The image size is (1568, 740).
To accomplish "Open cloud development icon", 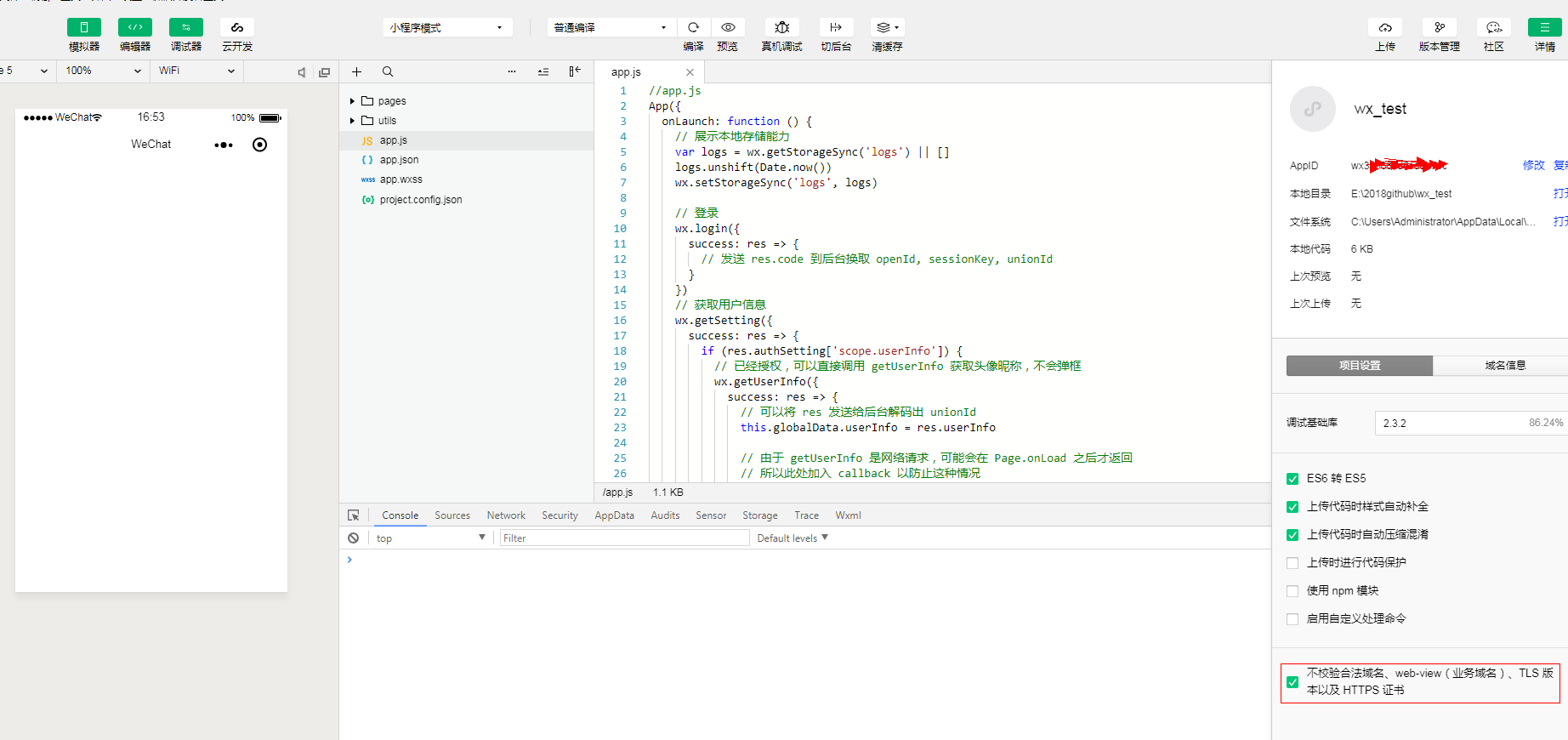I will (237, 27).
